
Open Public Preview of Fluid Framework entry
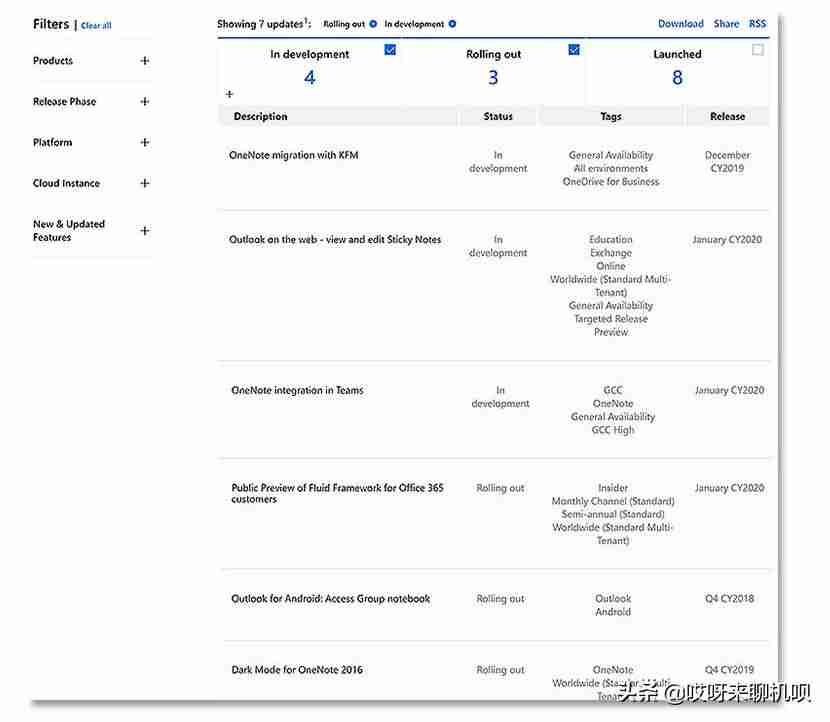(337, 493)
